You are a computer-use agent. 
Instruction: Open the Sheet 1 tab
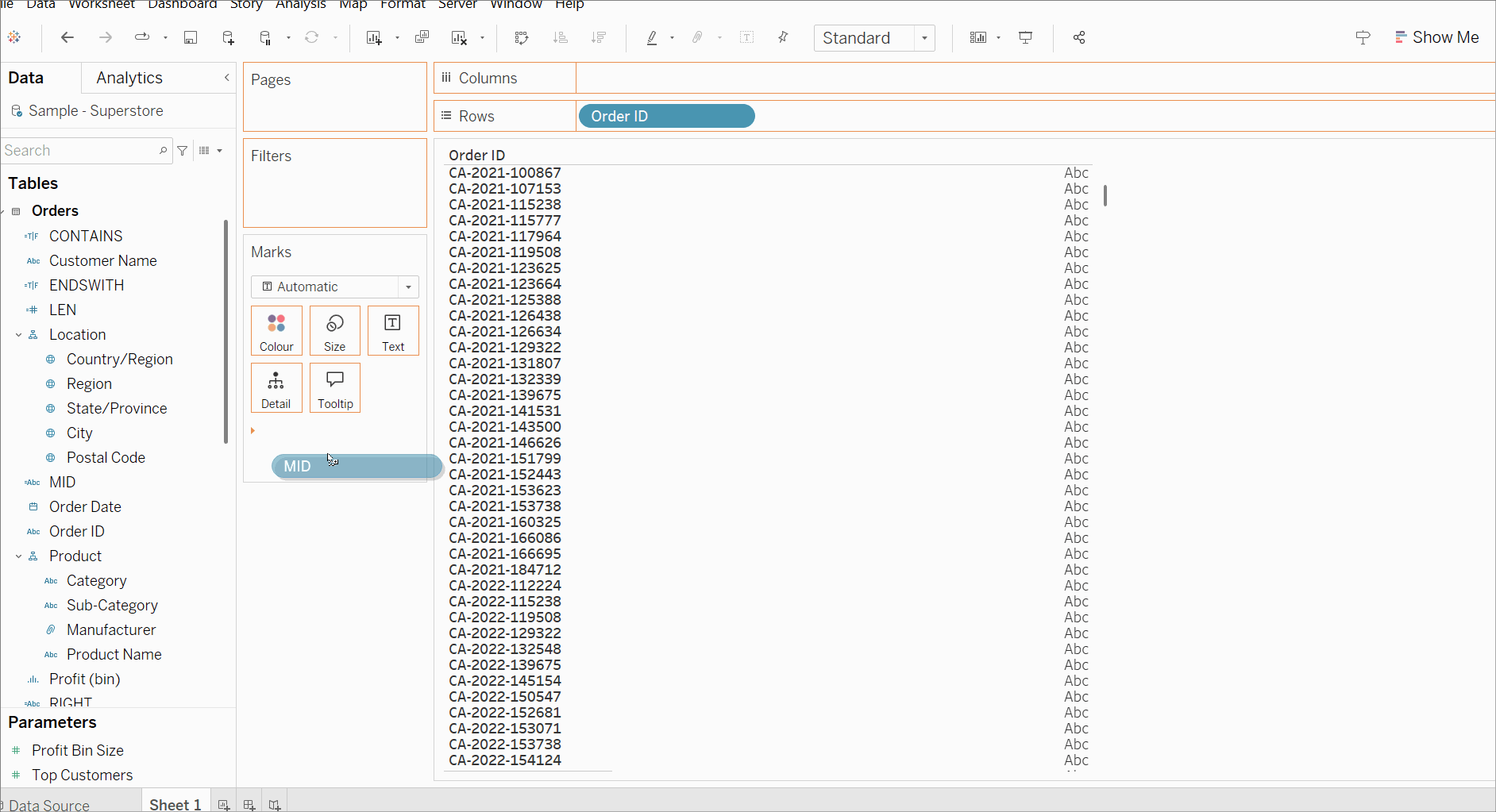175,804
